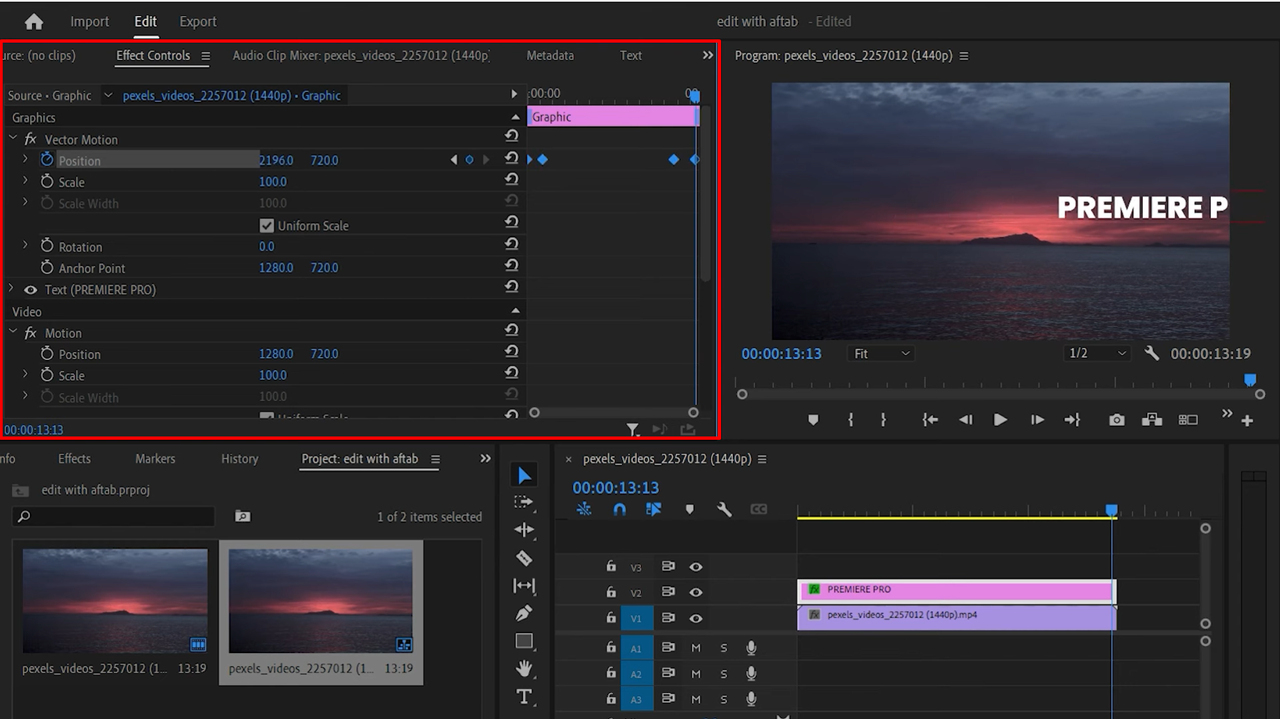Choose the Pen tool
The width and height of the screenshot is (1280, 719).
[x=524, y=613]
